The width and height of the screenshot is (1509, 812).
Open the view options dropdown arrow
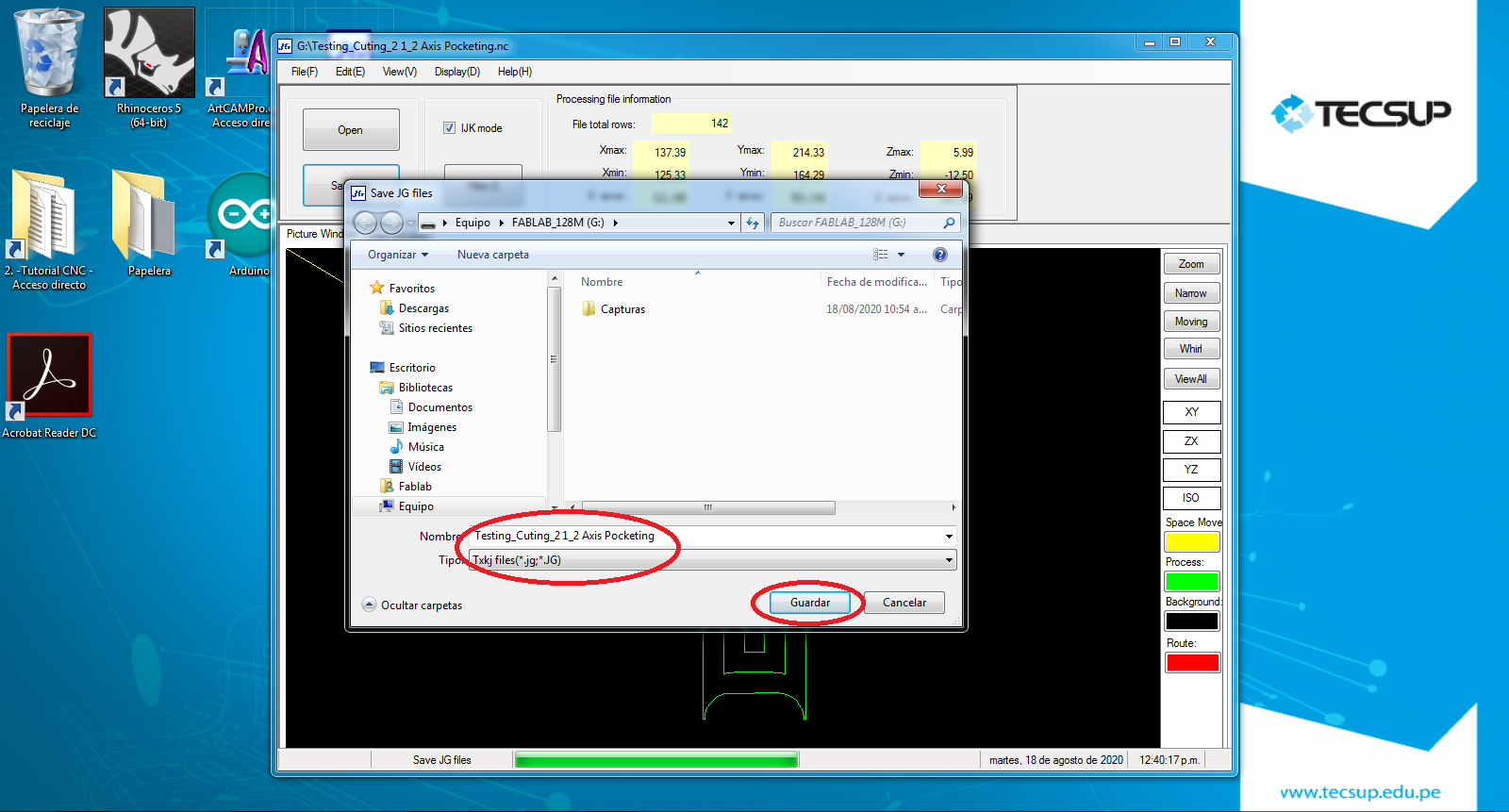click(901, 255)
